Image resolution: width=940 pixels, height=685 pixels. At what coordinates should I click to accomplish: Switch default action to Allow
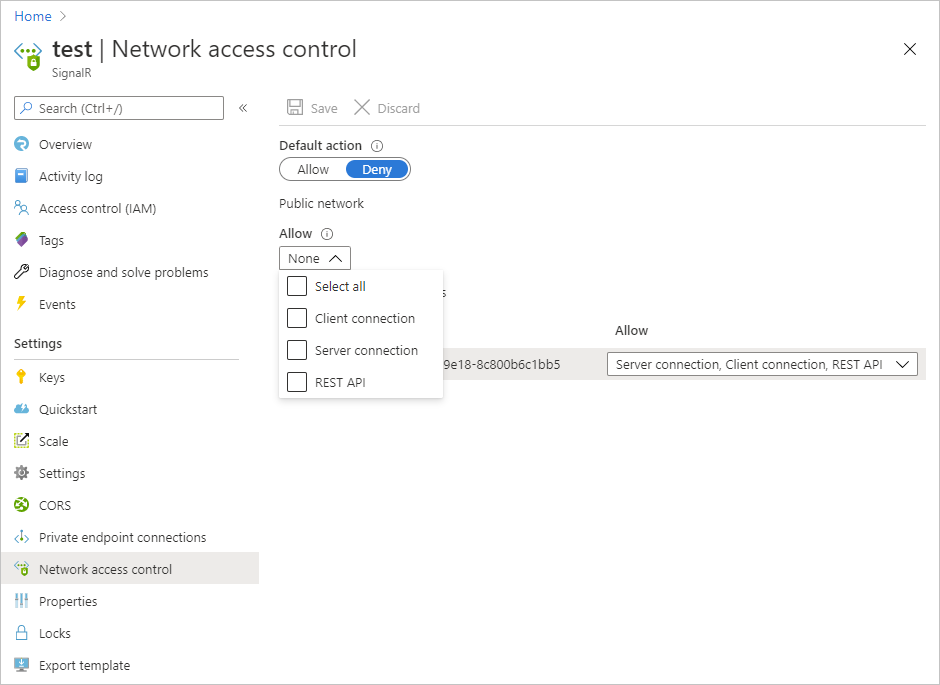(313, 169)
